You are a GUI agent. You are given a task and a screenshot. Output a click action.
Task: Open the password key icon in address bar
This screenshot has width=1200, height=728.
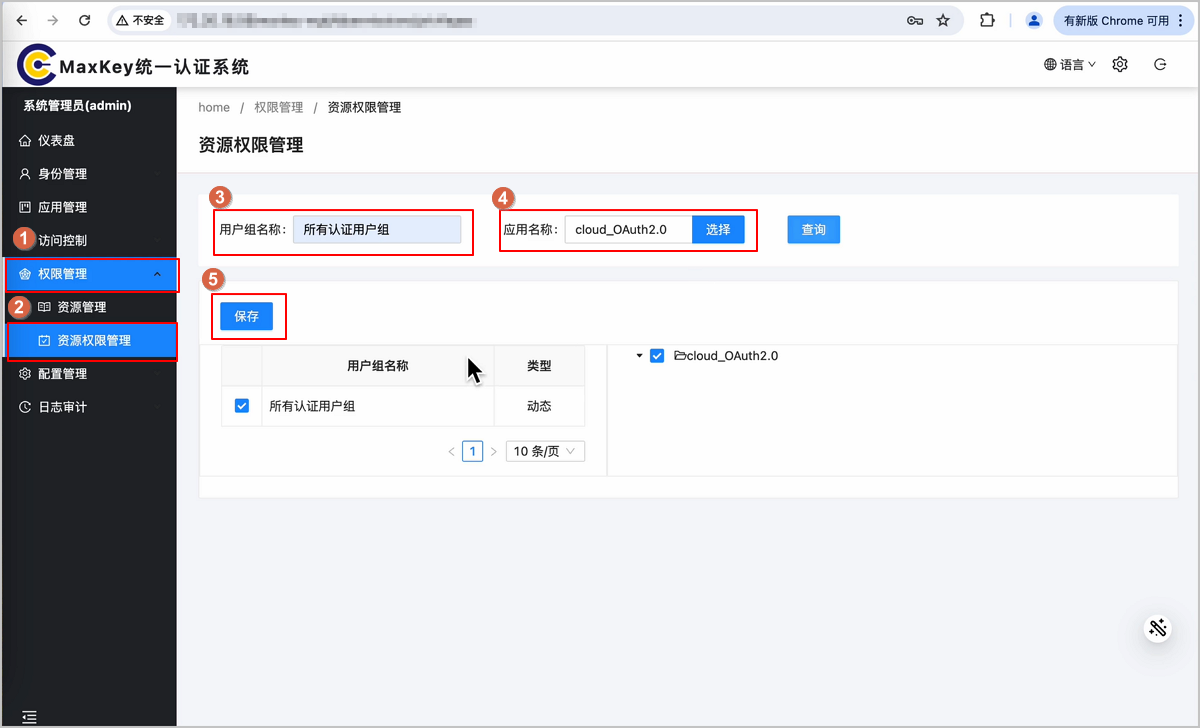(914, 20)
